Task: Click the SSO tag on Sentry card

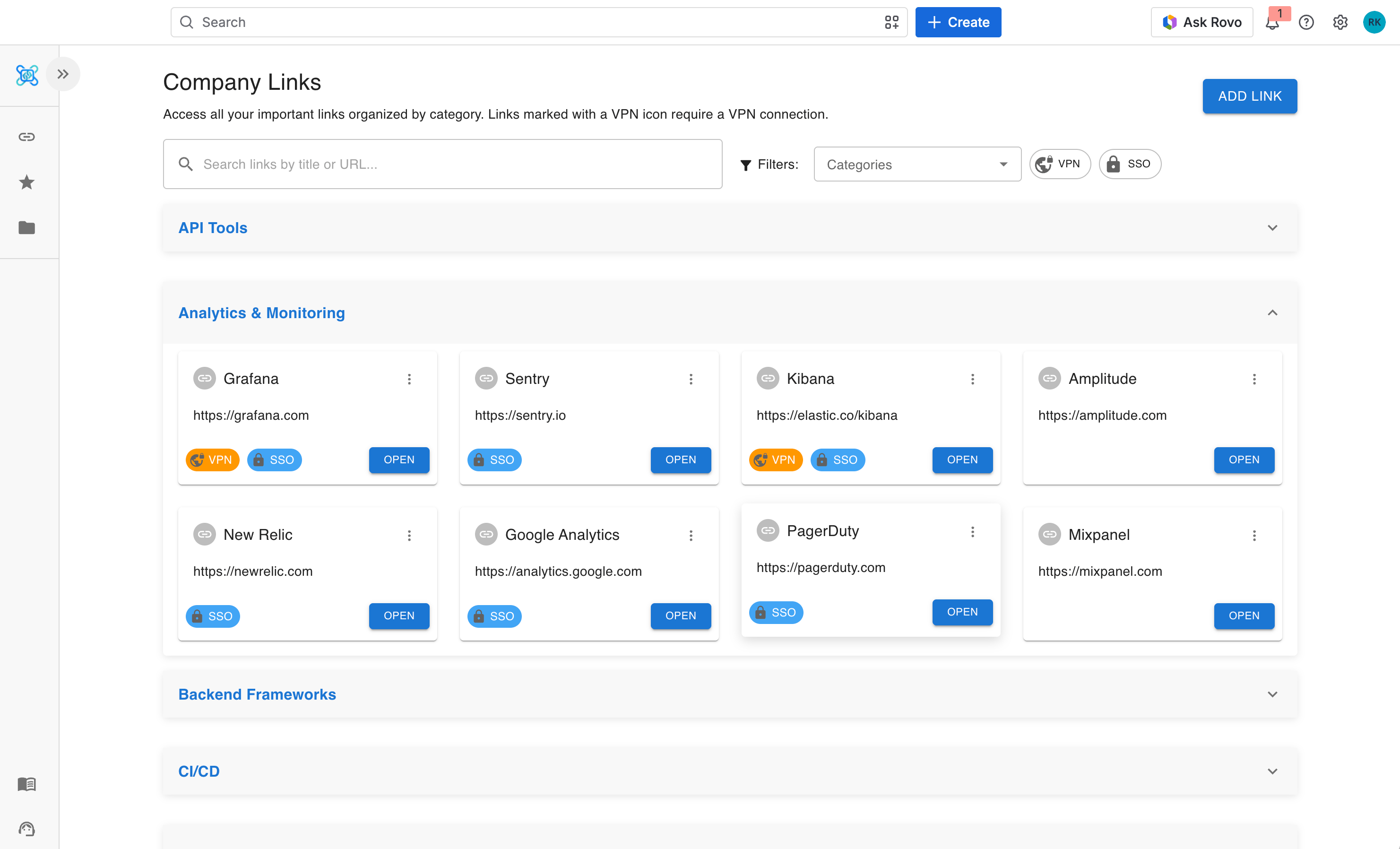Action: [494, 460]
